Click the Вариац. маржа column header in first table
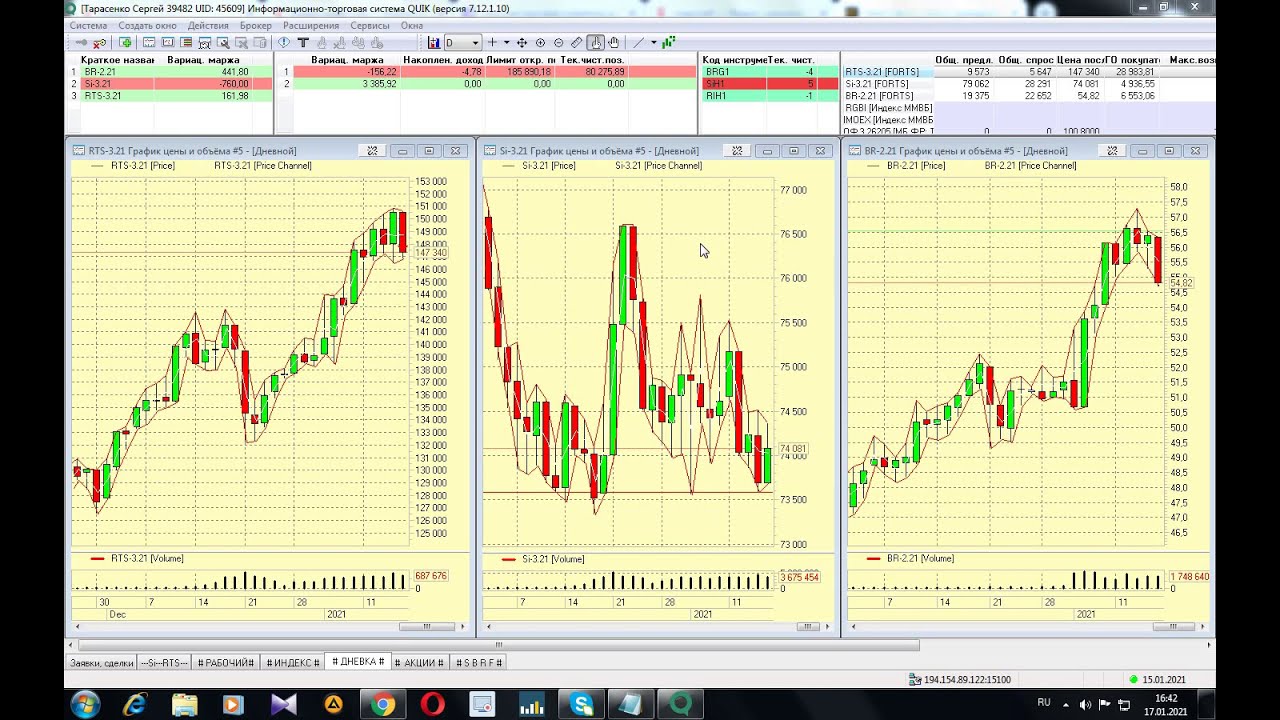The width and height of the screenshot is (1280, 720). [x=203, y=60]
